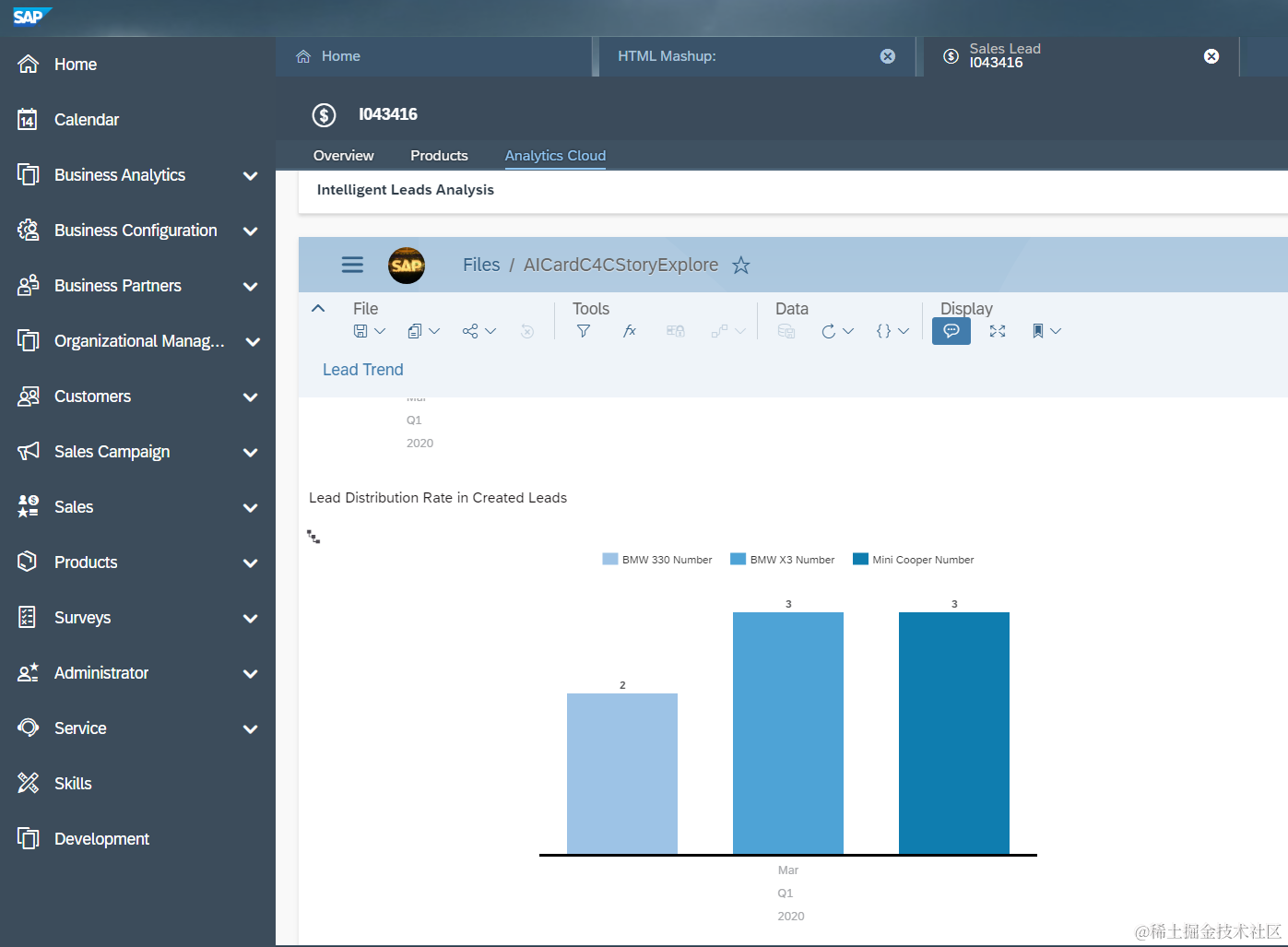Click the Files breadcrumb link

[481, 265]
